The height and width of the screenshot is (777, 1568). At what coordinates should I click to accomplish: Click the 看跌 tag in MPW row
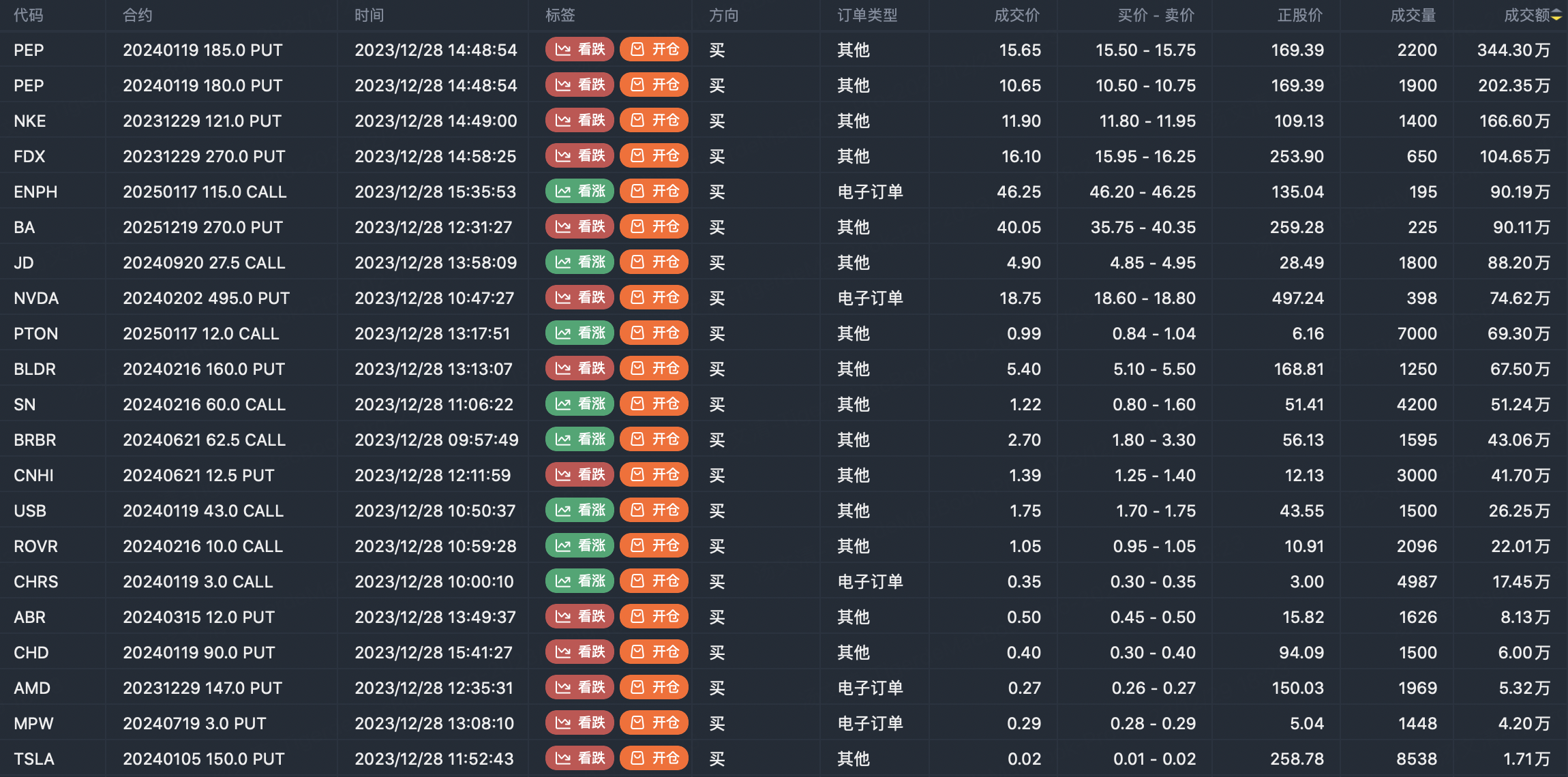click(579, 723)
